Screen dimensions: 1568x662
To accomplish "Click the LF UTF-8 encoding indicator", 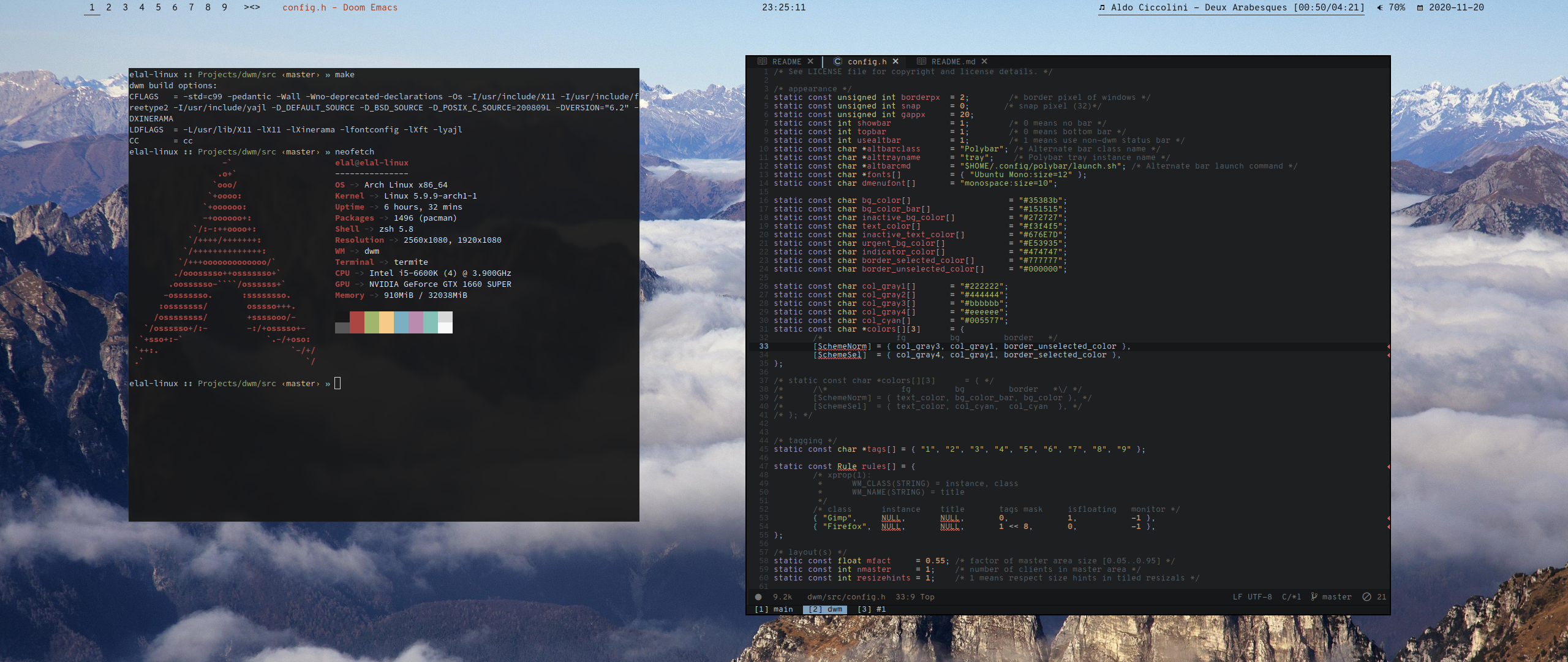I will [x=1252, y=597].
